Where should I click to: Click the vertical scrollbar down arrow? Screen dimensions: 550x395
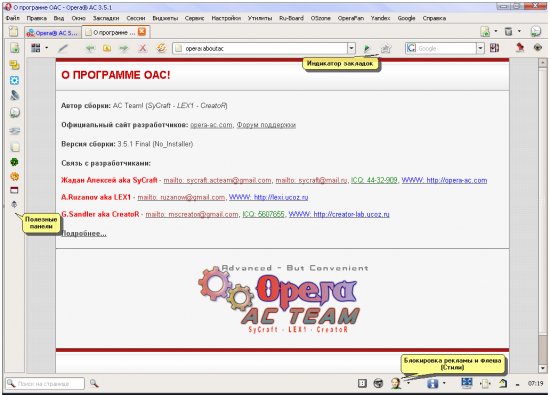(543, 368)
